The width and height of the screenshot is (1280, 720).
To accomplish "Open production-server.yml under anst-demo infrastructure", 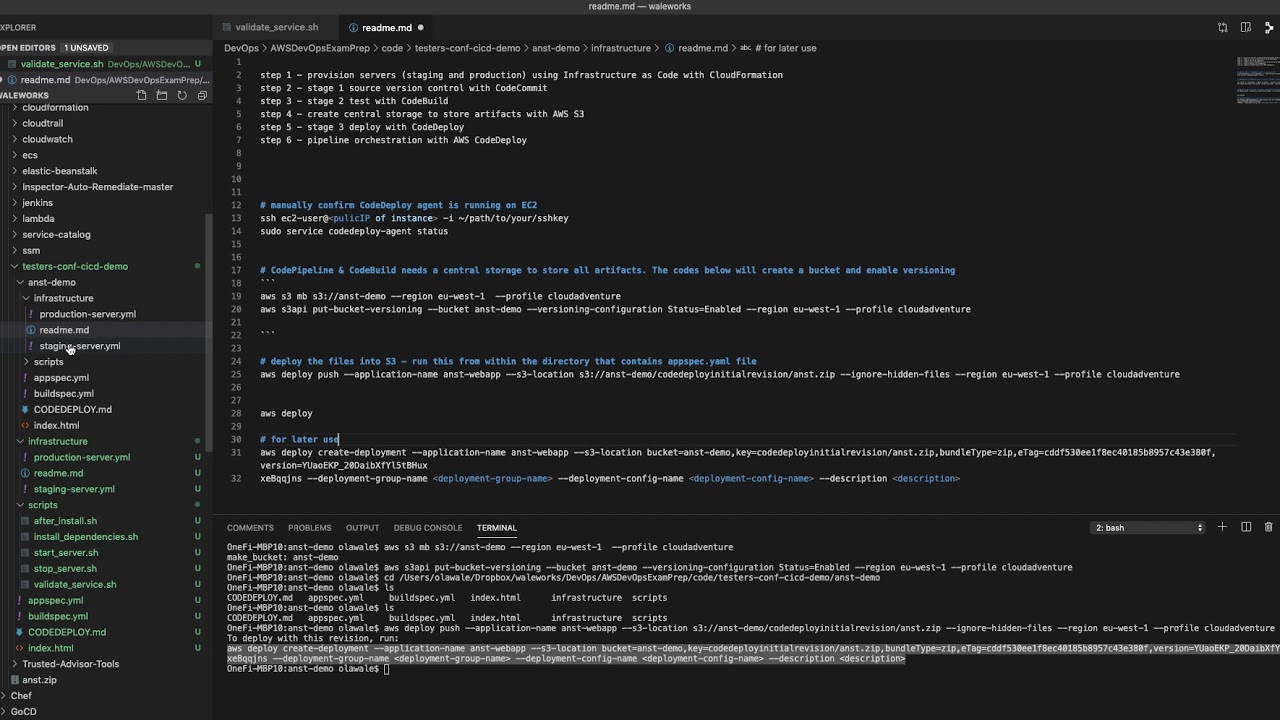I will coord(88,314).
